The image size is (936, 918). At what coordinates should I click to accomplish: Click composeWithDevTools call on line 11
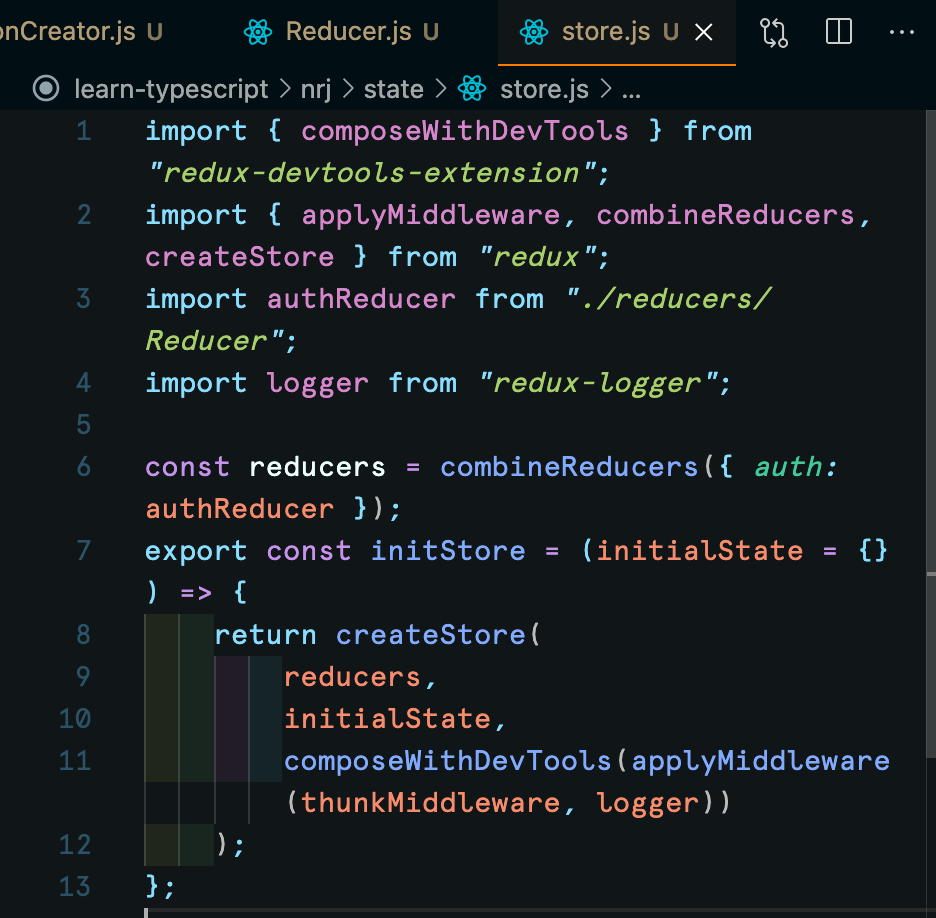(x=448, y=761)
